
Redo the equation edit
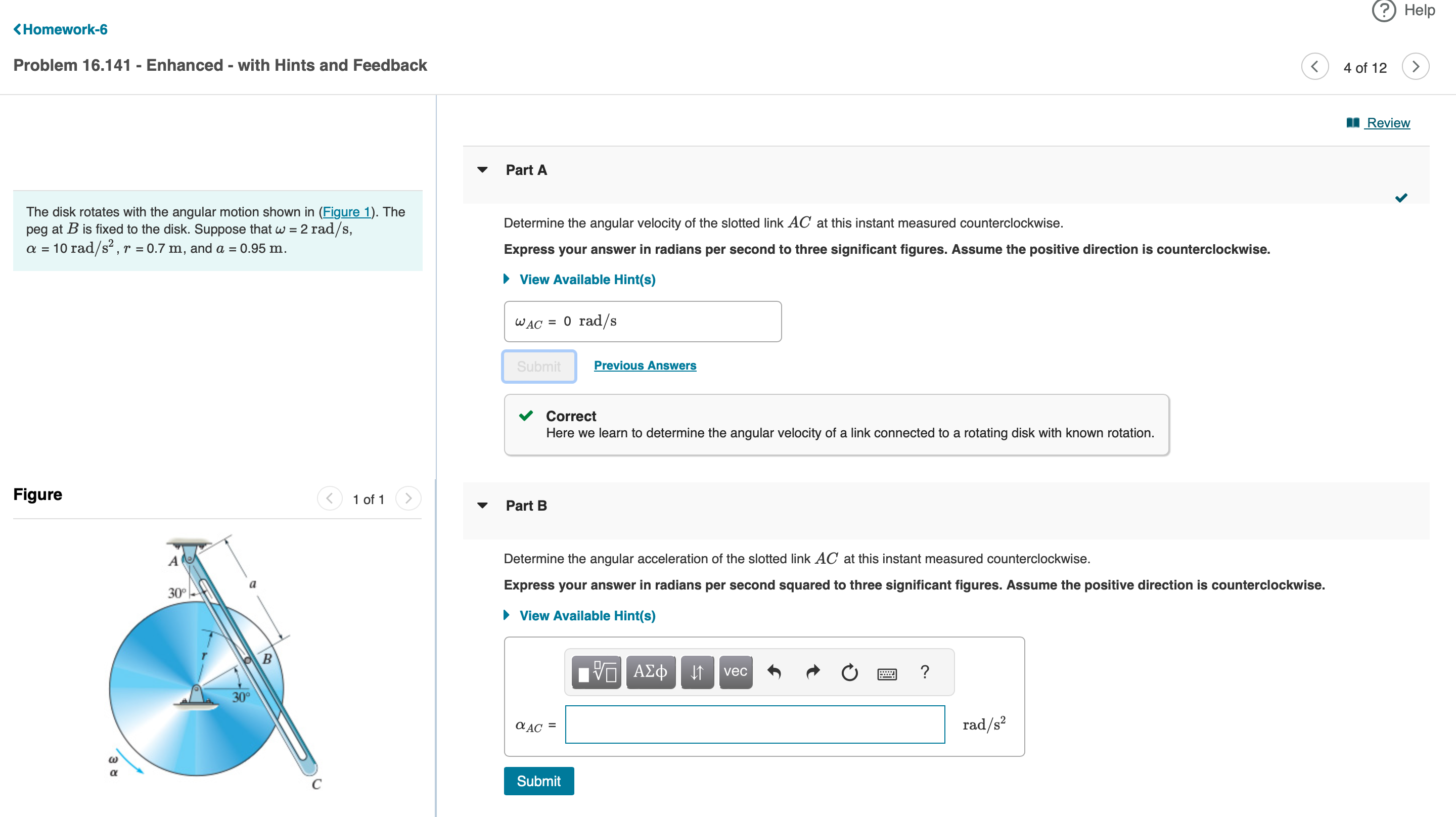click(x=812, y=672)
